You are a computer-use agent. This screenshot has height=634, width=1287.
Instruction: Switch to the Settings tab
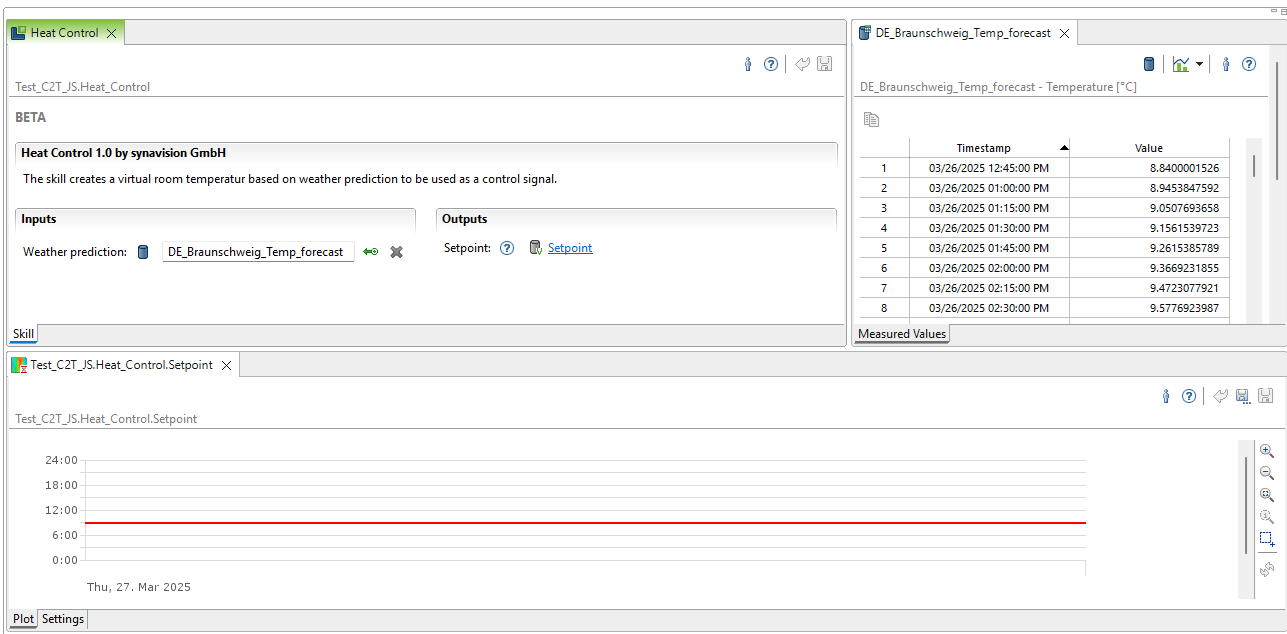(x=63, y=619)
